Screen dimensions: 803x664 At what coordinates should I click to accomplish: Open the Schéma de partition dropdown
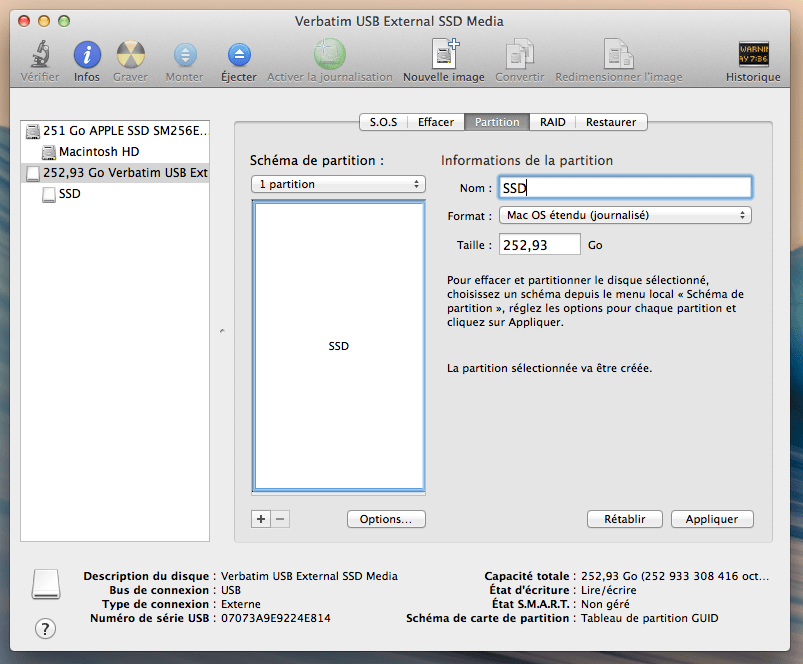click(x=339, y=184)
